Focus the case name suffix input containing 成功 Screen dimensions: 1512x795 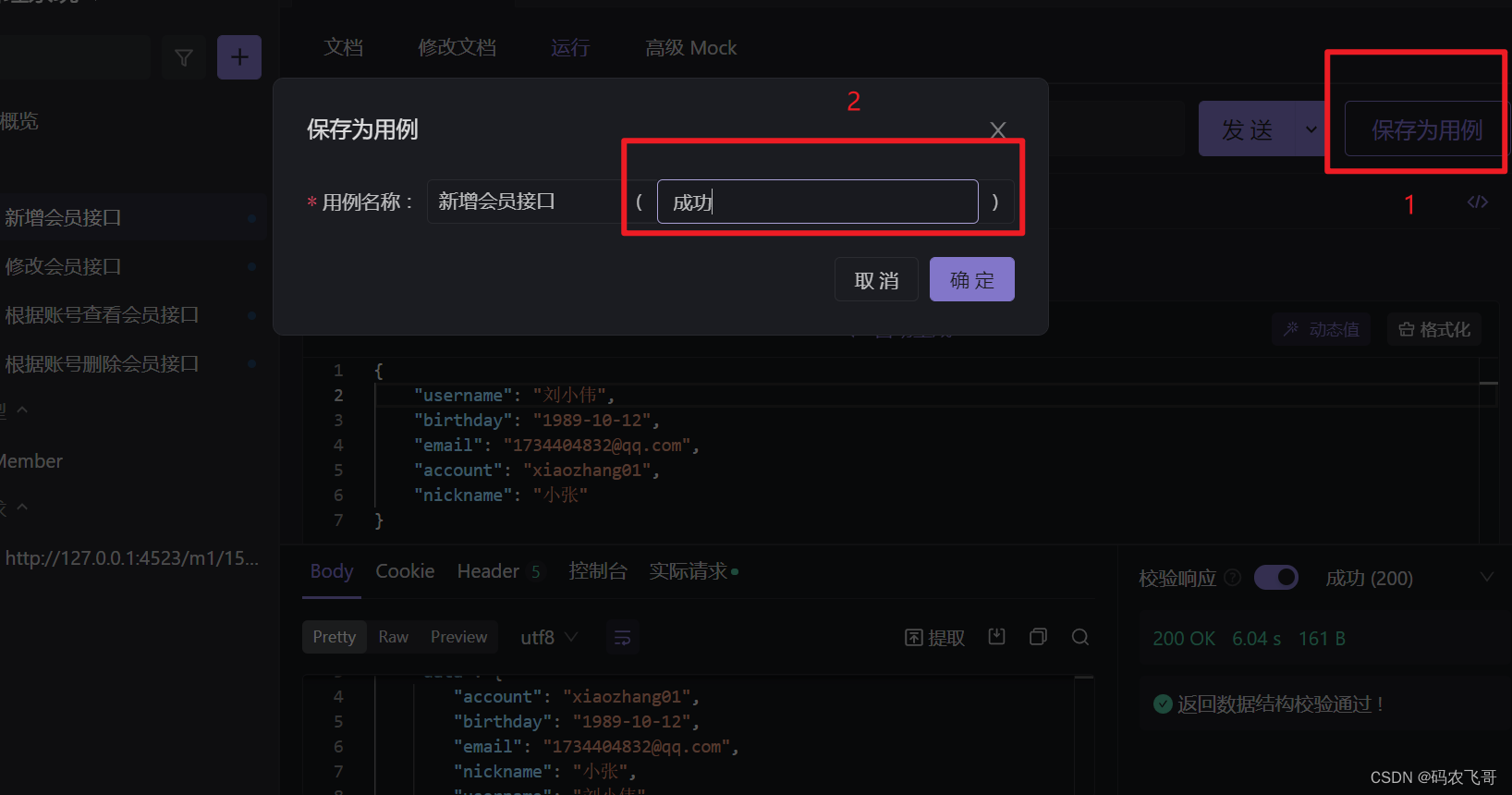tap(818, 202)
